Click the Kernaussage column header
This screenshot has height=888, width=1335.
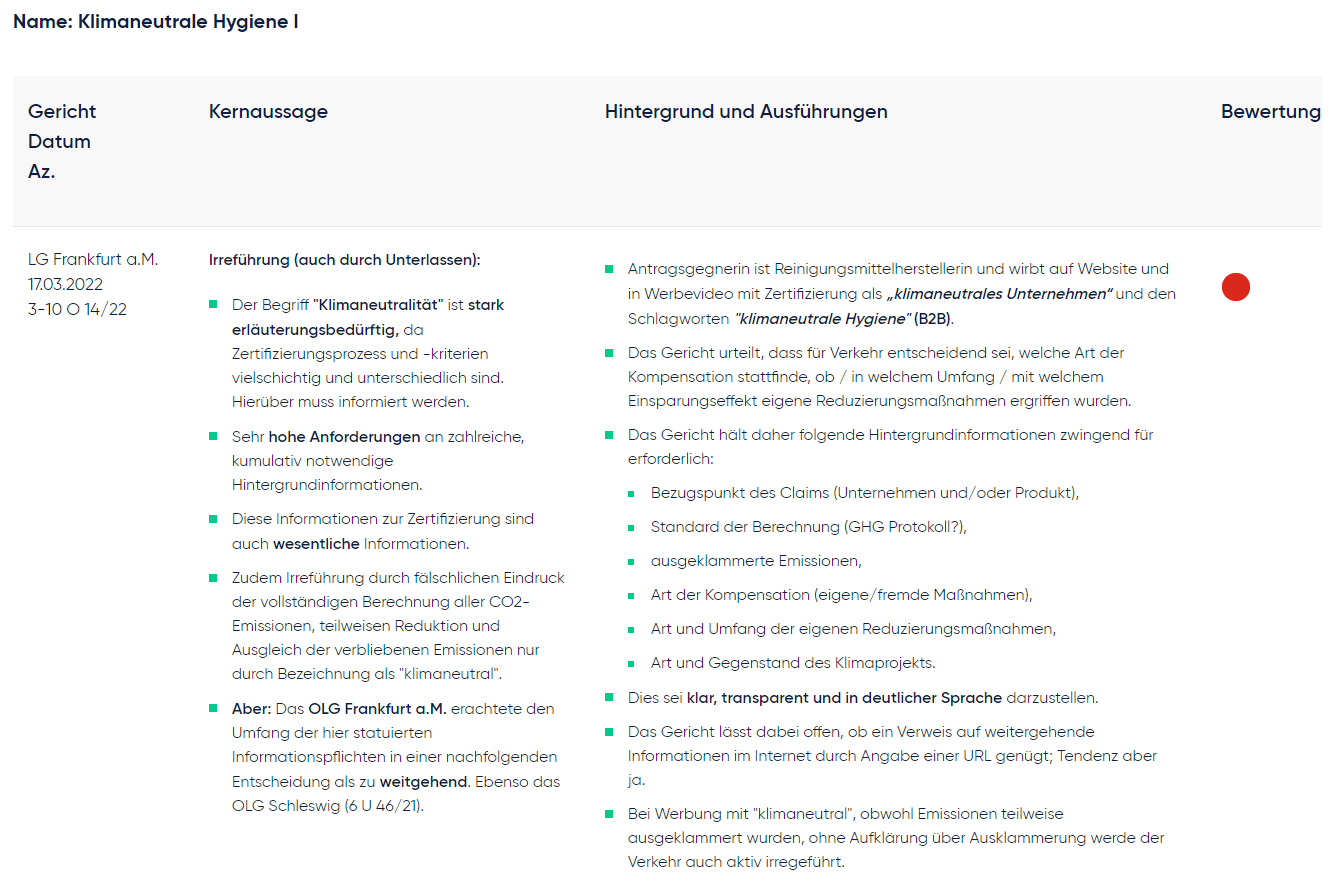click(x=268, y=112)
